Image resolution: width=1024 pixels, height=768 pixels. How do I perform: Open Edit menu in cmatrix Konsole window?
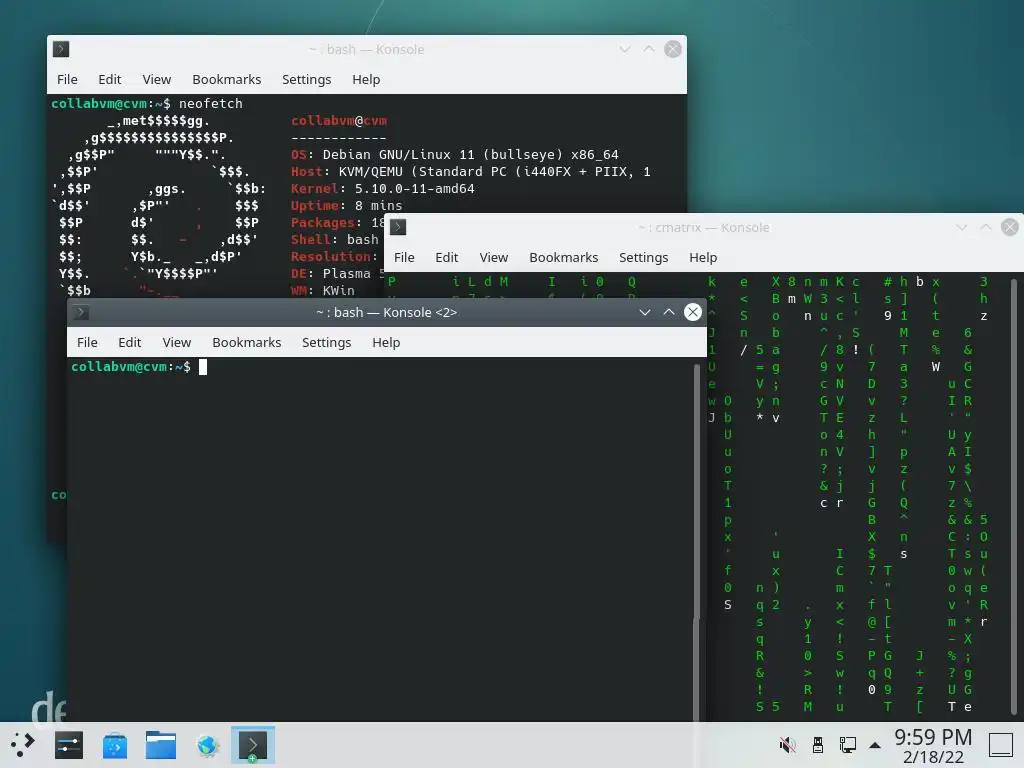[x=447, y=257]
